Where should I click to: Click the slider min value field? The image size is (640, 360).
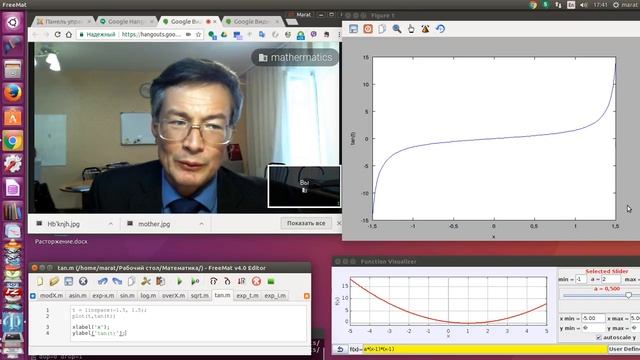tap(581, 280)
